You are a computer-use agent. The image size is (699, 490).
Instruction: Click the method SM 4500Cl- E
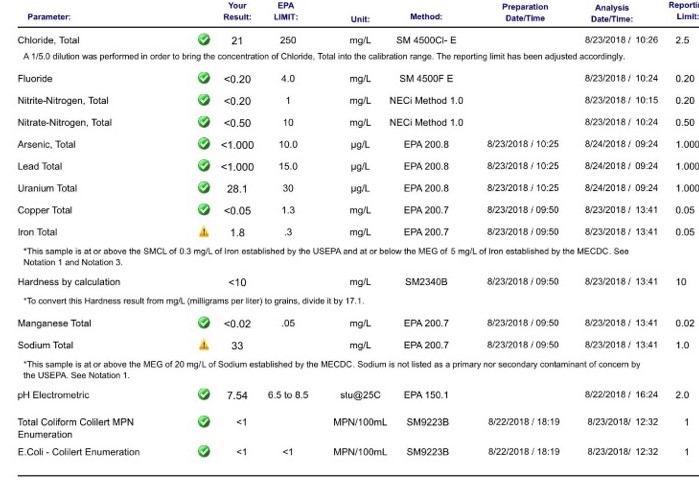pos(426,40)
